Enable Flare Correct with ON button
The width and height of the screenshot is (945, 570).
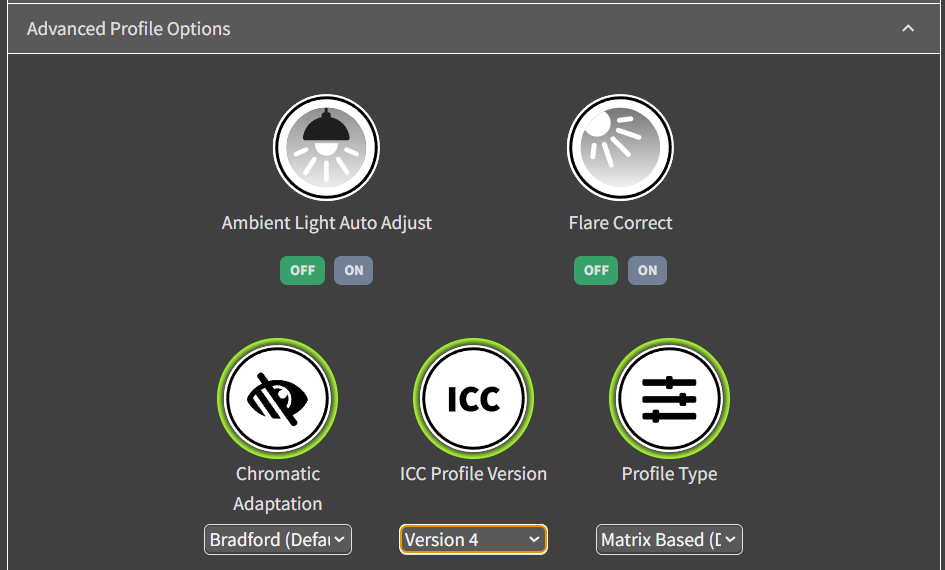click(647, 270)
